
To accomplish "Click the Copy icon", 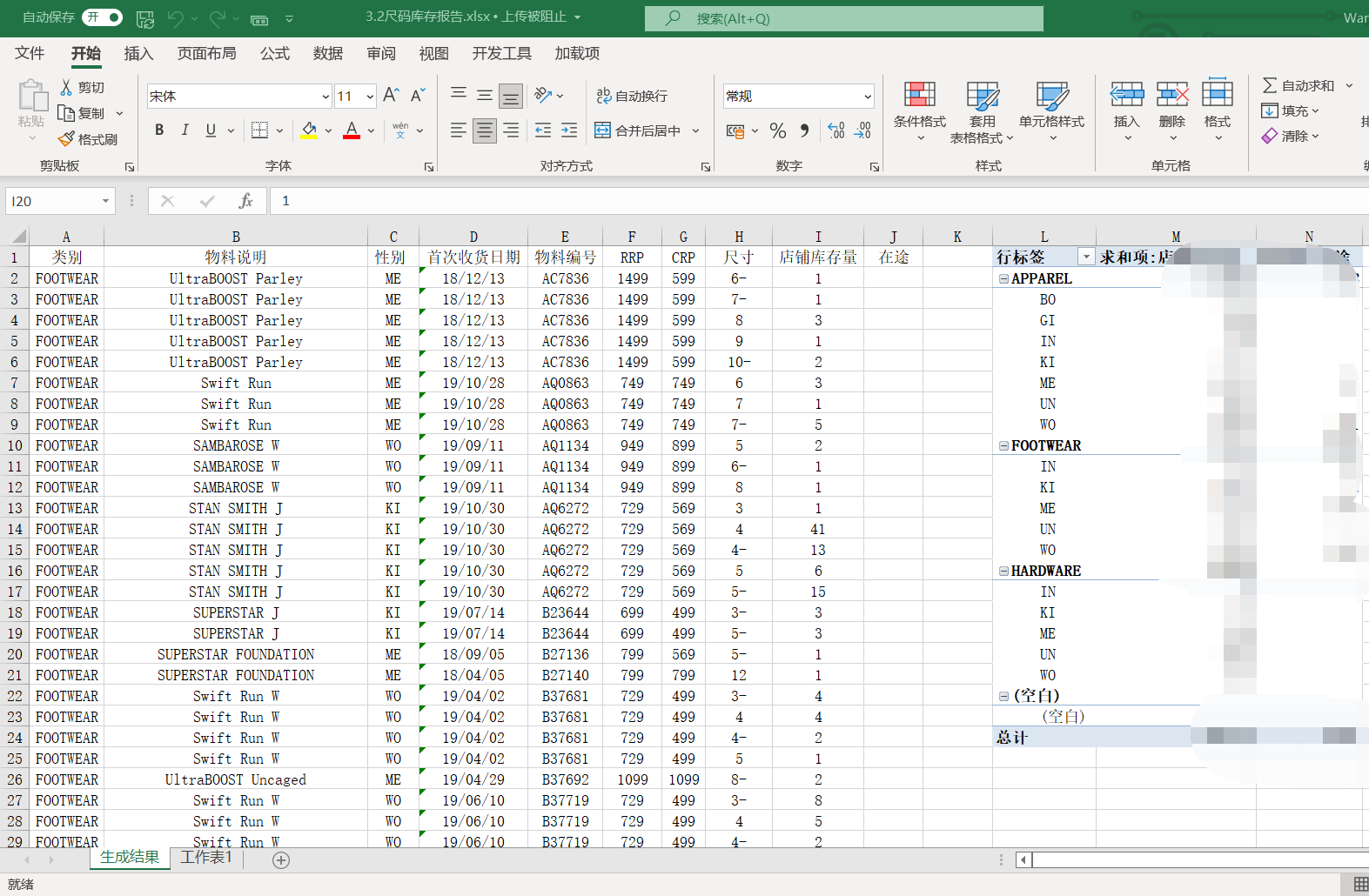I will (x=66, y=113).
